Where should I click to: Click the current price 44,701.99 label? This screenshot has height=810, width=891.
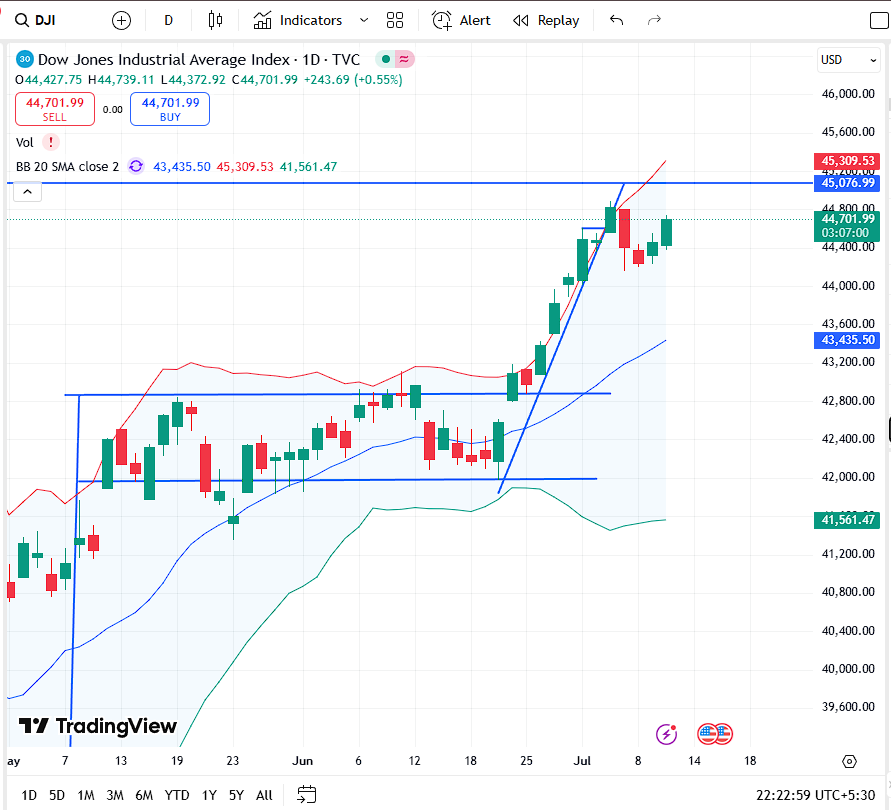[x=847, y=219]
